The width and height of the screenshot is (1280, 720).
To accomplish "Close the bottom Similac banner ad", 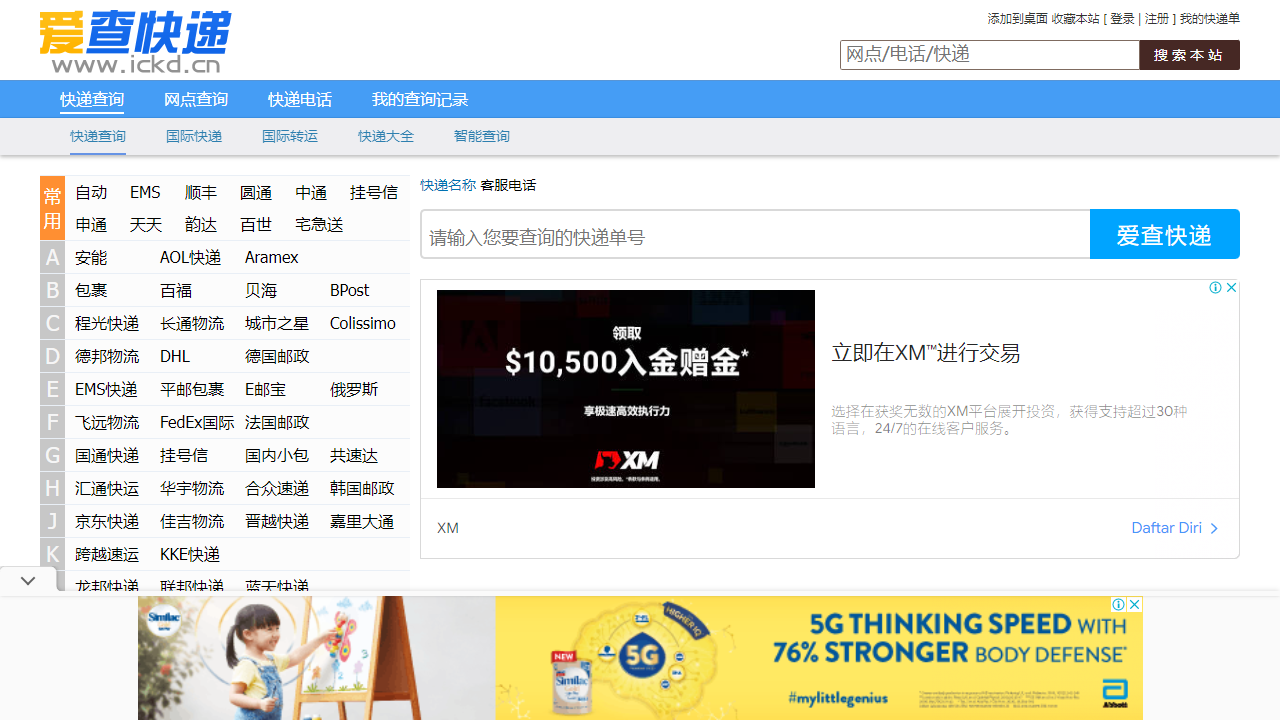I will pos(1135,604).
